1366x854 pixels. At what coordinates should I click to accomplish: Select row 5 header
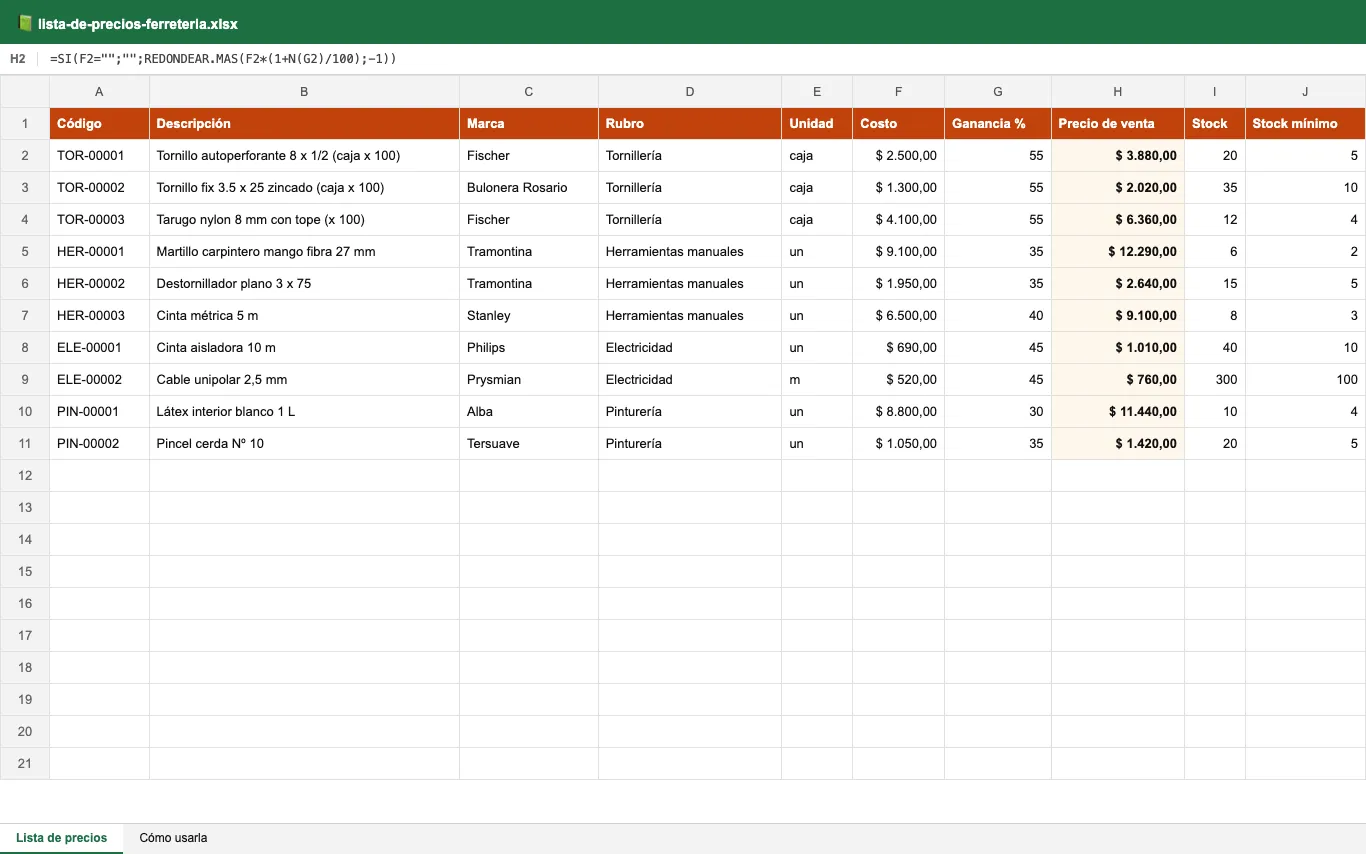25,252
